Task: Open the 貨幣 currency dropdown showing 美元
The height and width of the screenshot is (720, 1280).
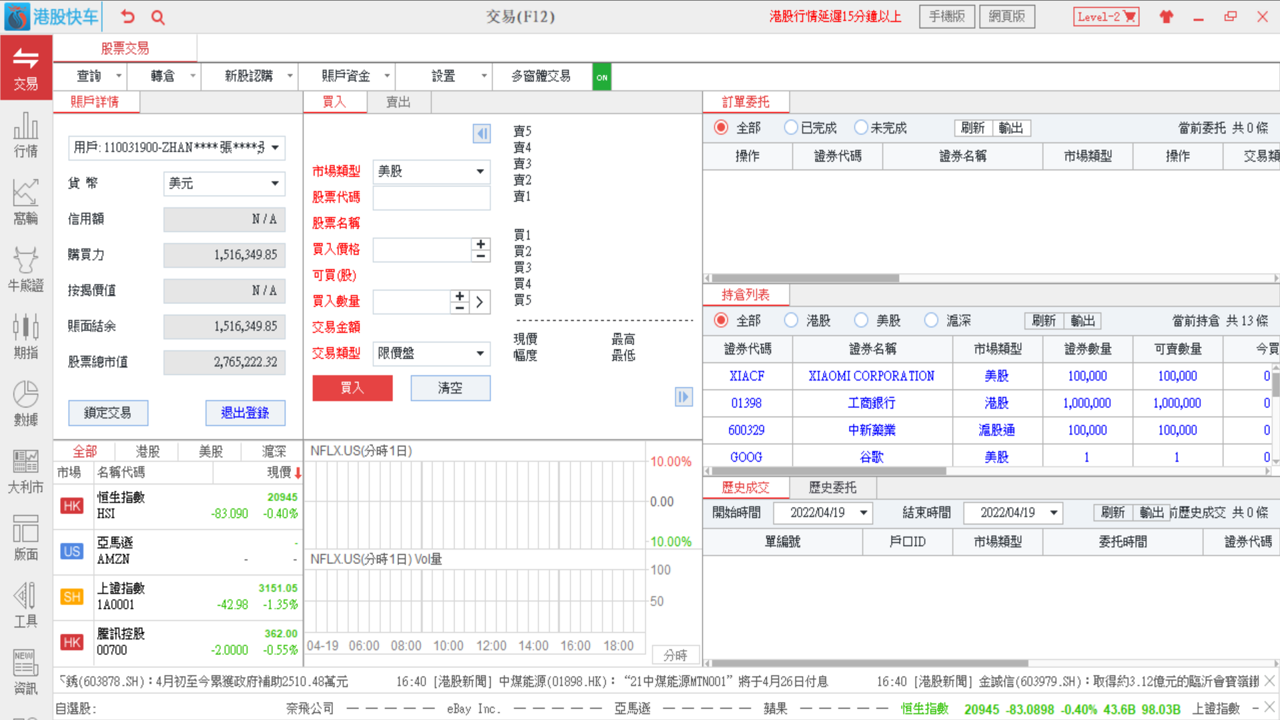Action: 224,183
